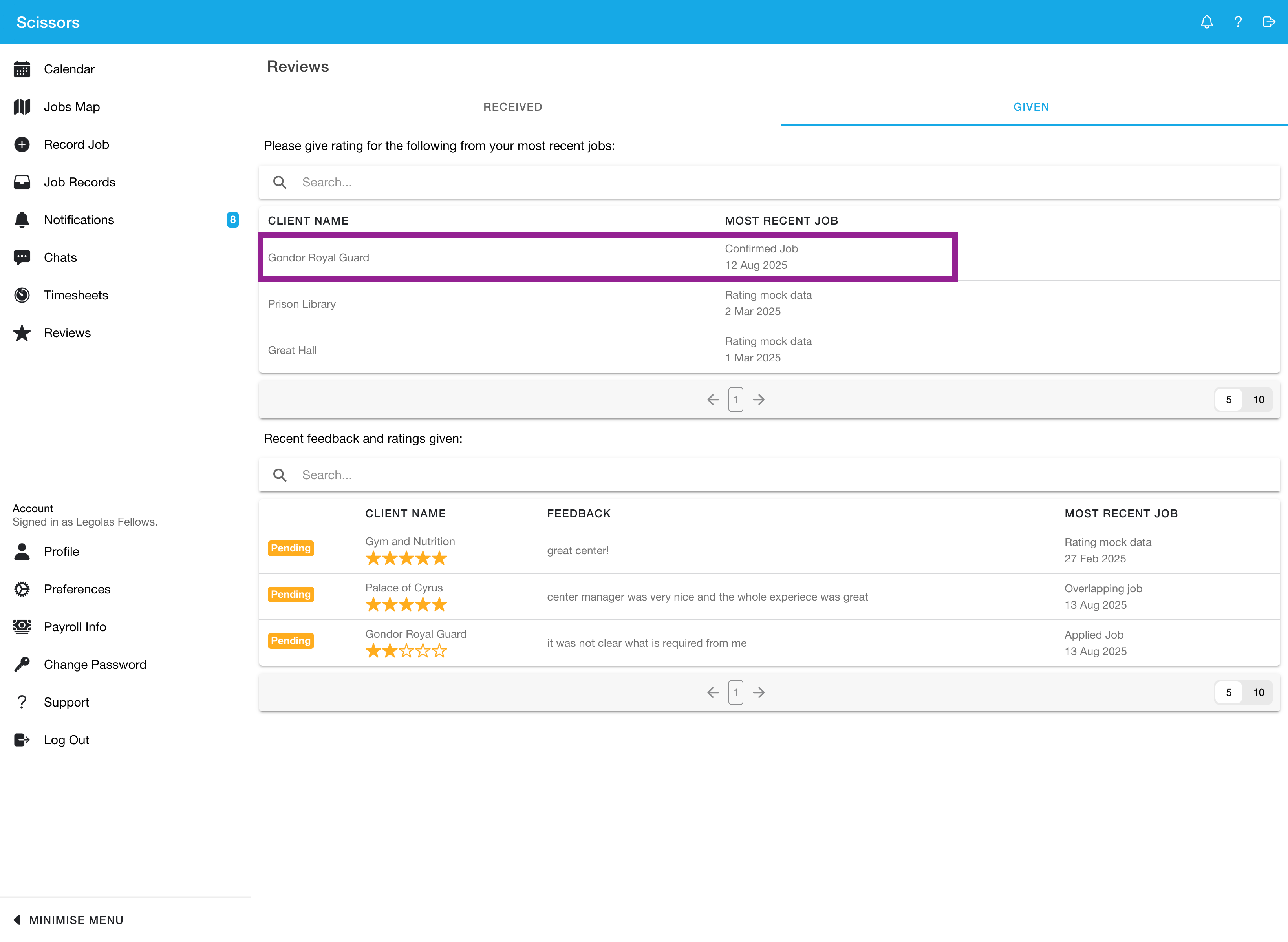Viewport: 1288px width, 942px height.
Task: Click page number 1 in pending ratings pagination
Action: click(x=736, y=400)
